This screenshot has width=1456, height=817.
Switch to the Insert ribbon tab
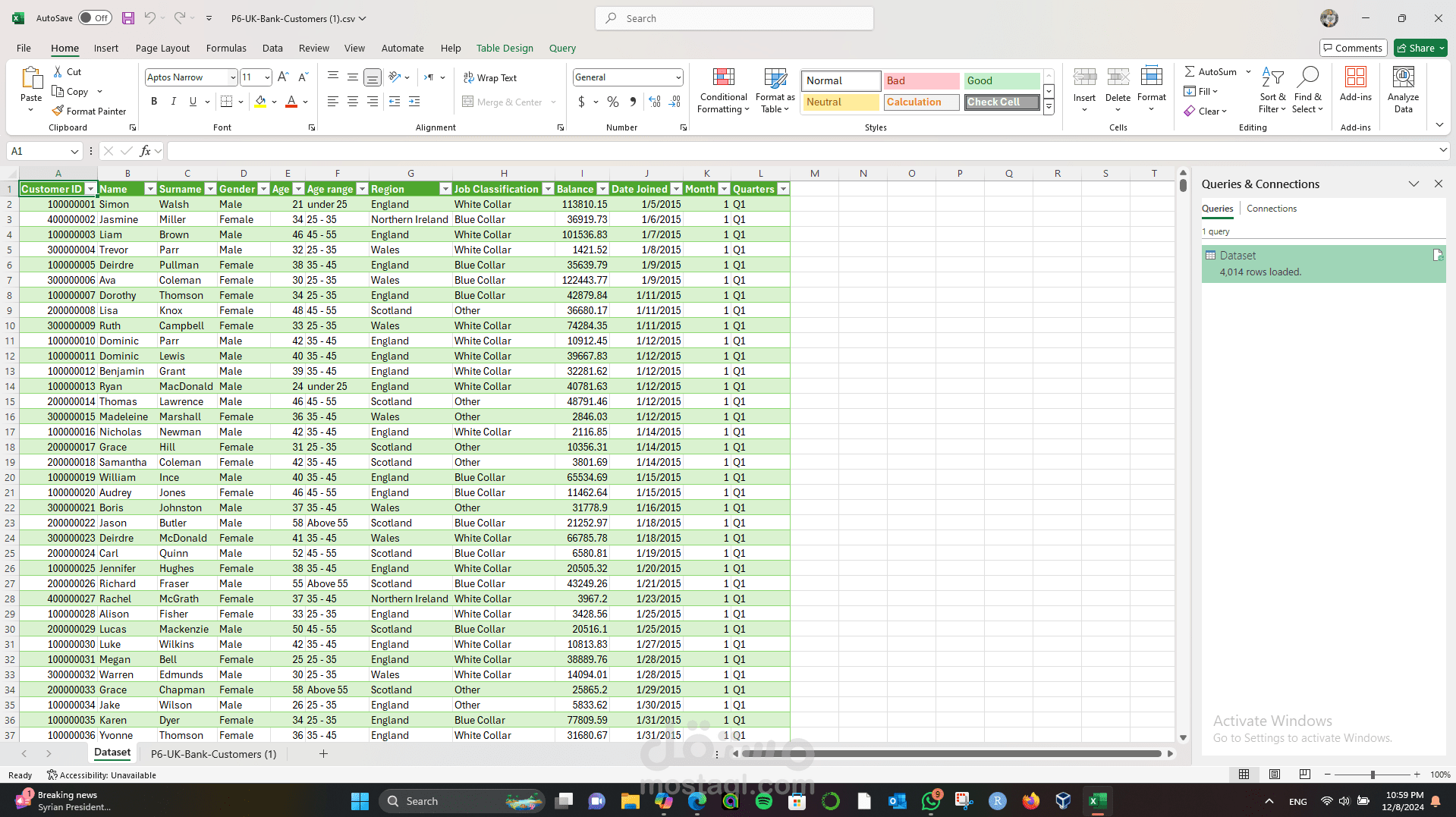click(106, 48)
